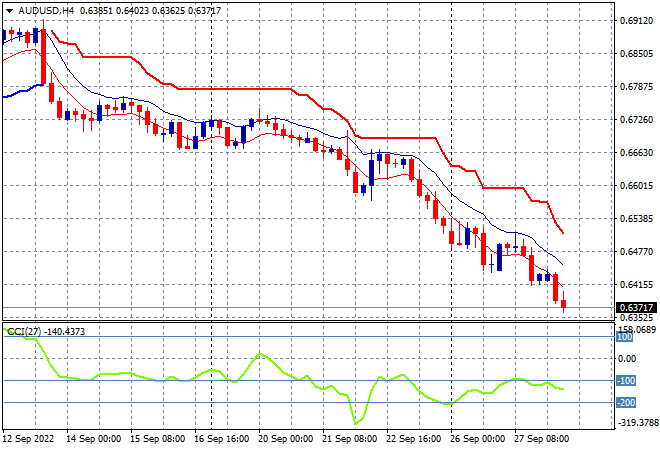660x450 pixels.
Task: Select the OHLC values 0.63851 0.64023 0.63625 0.63717
Action: tap(150, 11)
